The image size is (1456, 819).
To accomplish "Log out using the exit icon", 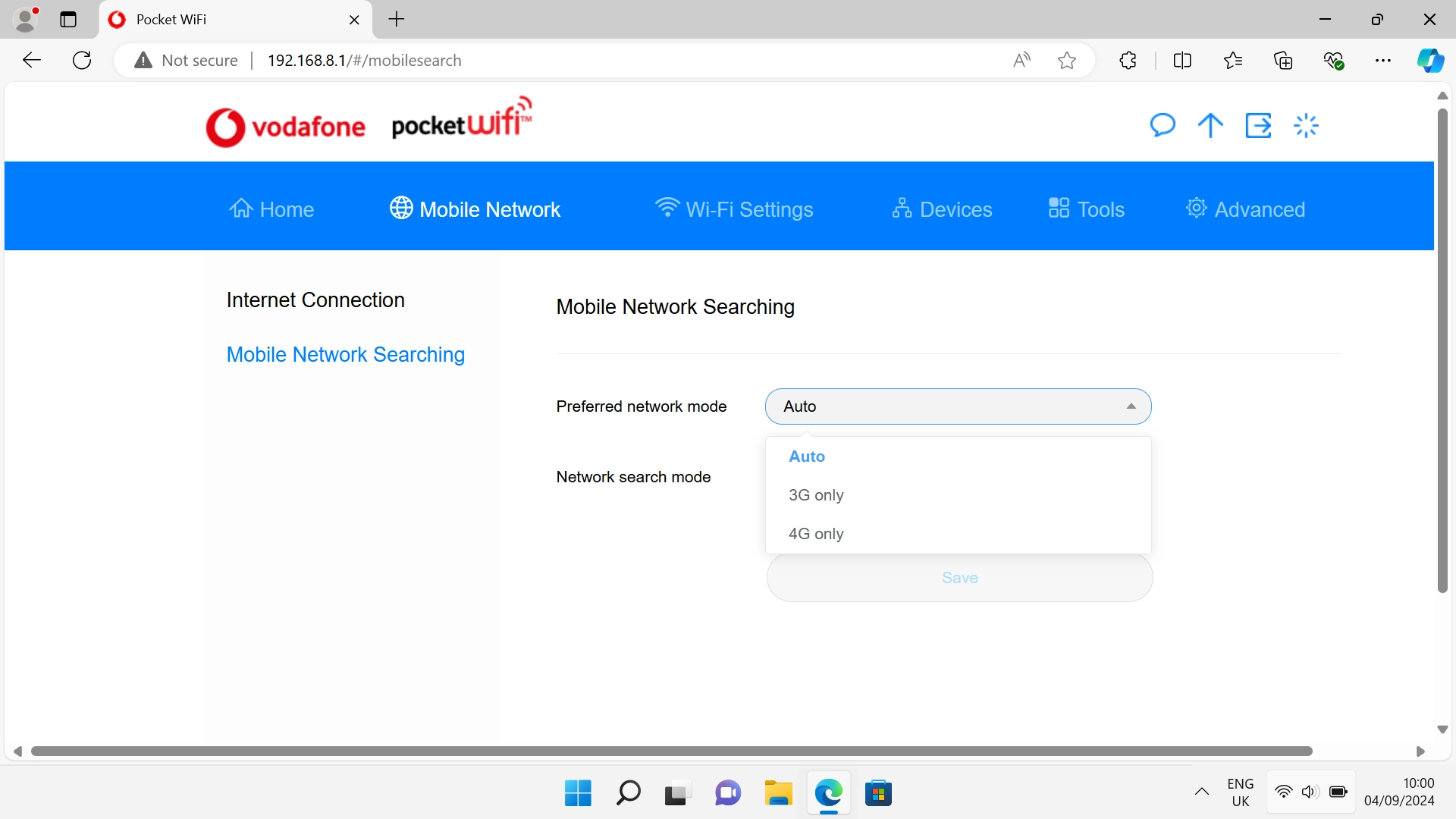I will 1258,125.
